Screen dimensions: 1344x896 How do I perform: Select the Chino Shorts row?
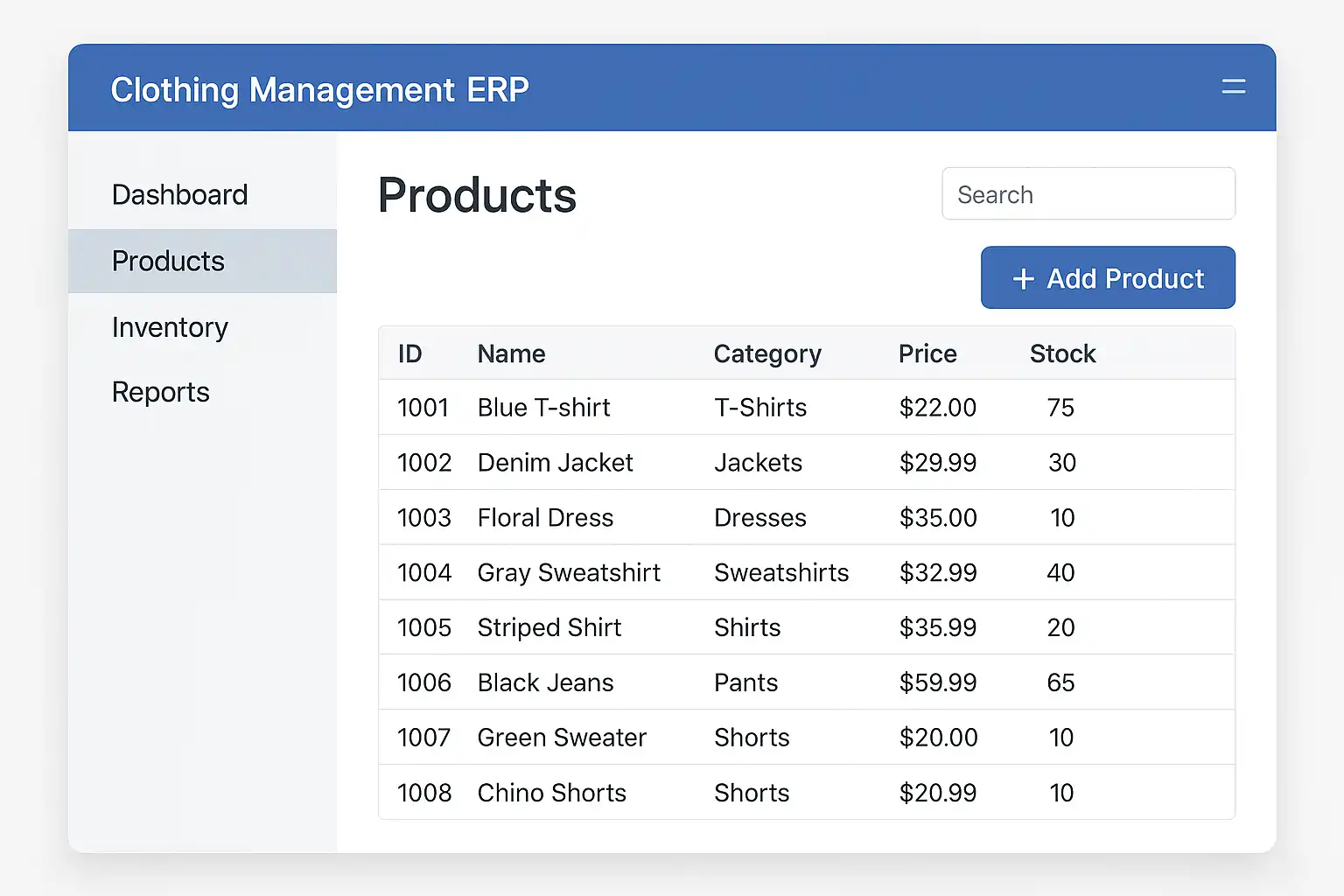coord(551,793)
